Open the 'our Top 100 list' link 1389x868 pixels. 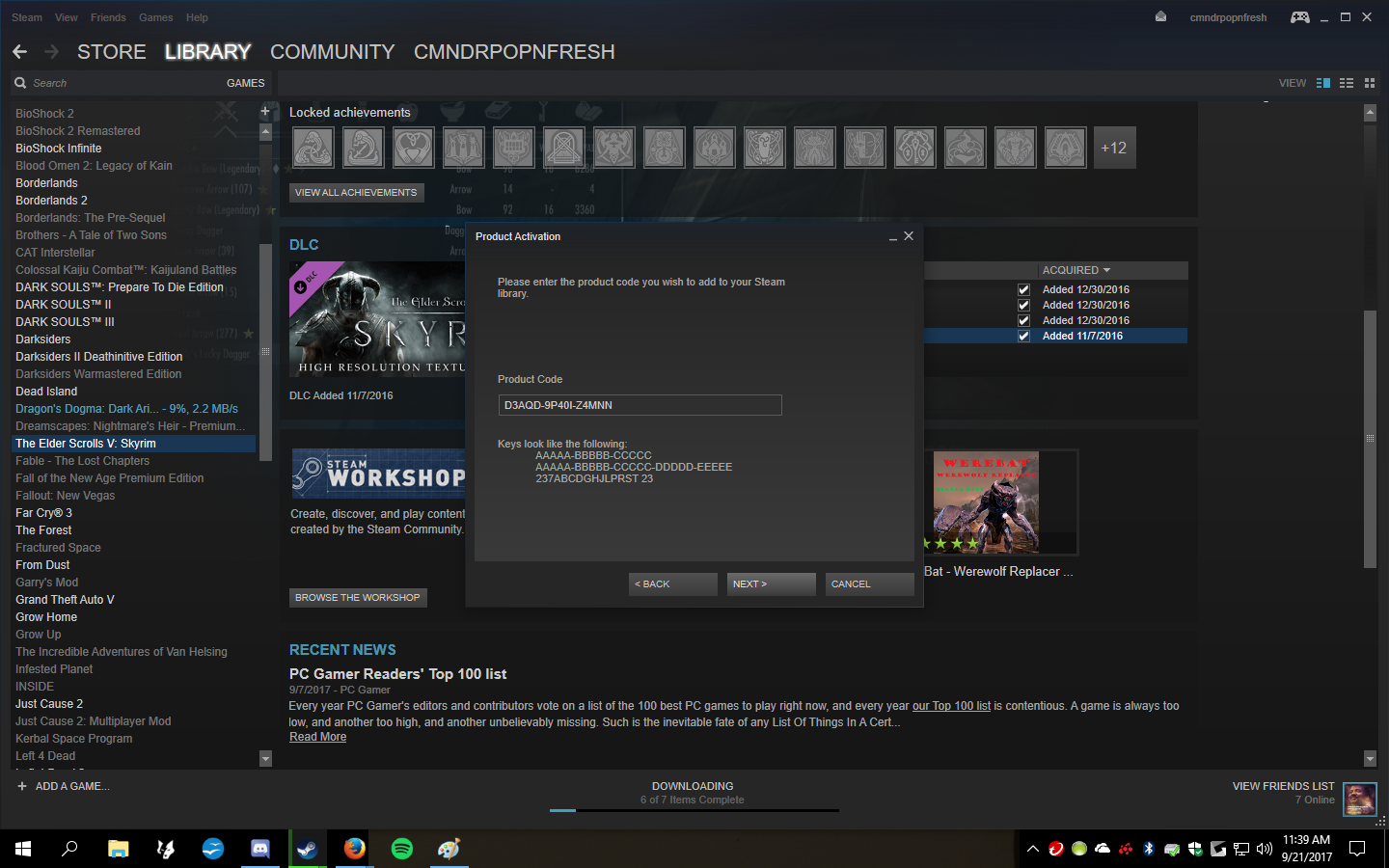[951, 706]
